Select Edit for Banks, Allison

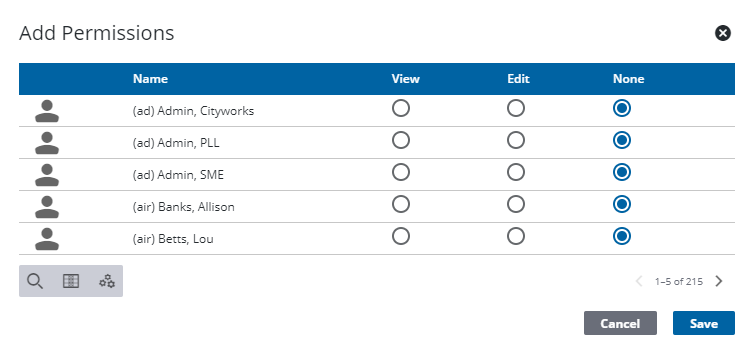tap(516, 204)
